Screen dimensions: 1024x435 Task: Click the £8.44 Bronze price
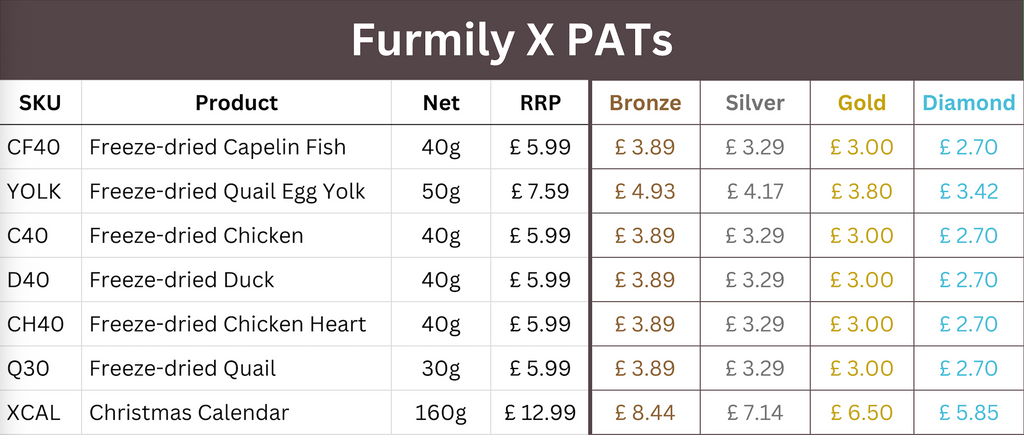[645, 412]
